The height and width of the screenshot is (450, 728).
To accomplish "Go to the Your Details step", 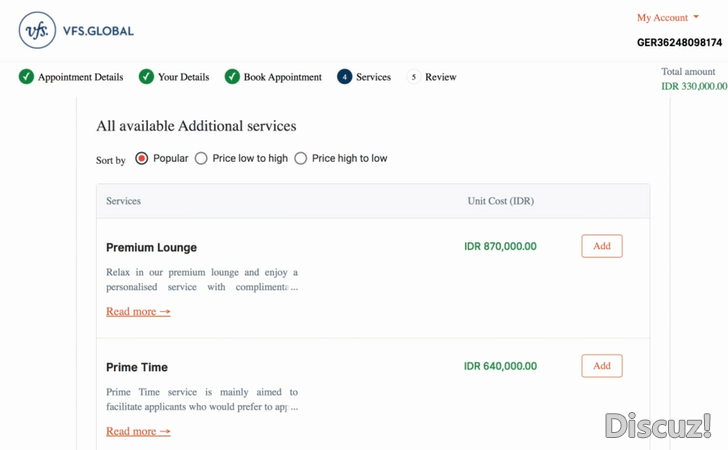I will coord(183,77).
